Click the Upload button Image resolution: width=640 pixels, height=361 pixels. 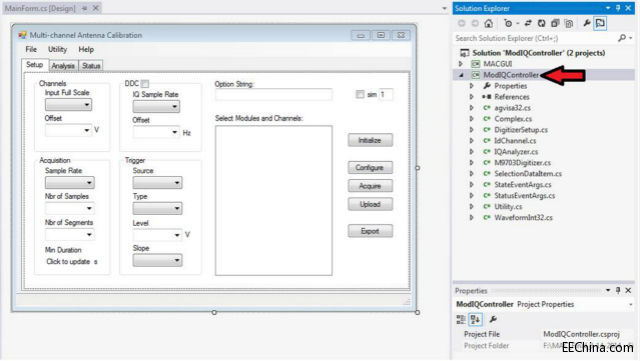coord(370,204)
